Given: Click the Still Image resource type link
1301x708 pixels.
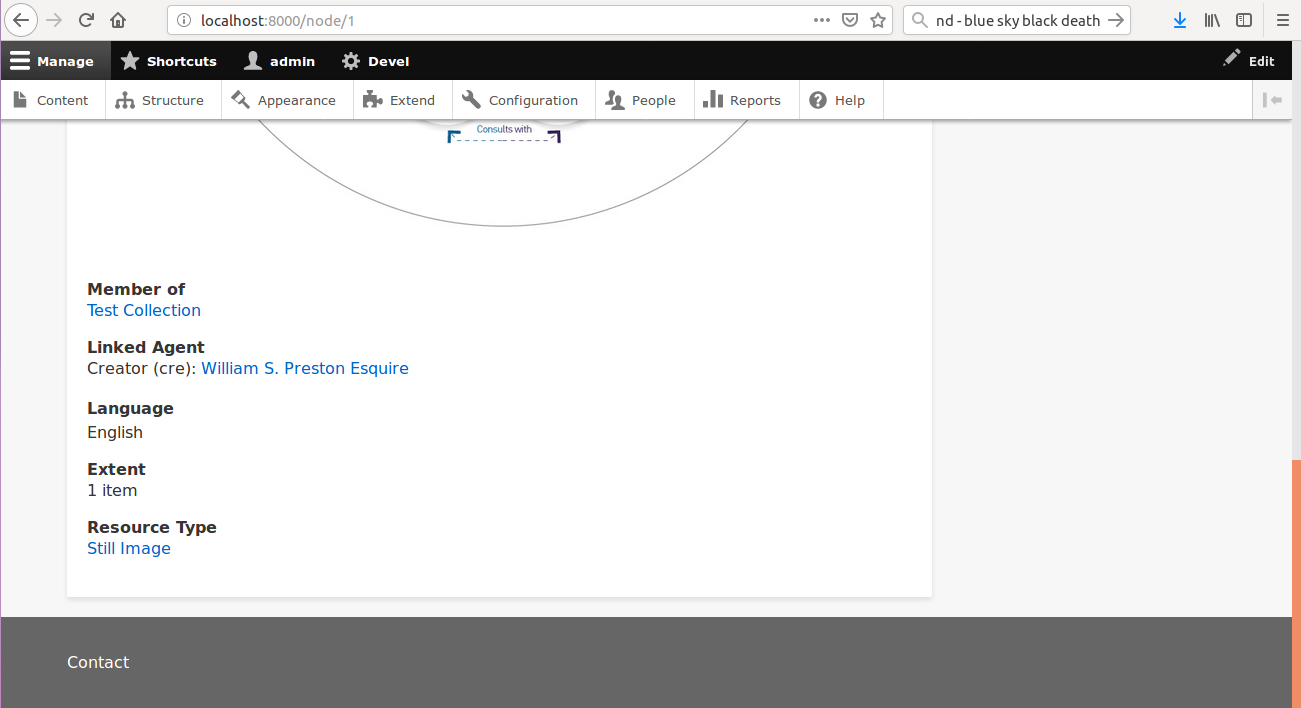Looking at the screenshot, I should click(129, 548).
